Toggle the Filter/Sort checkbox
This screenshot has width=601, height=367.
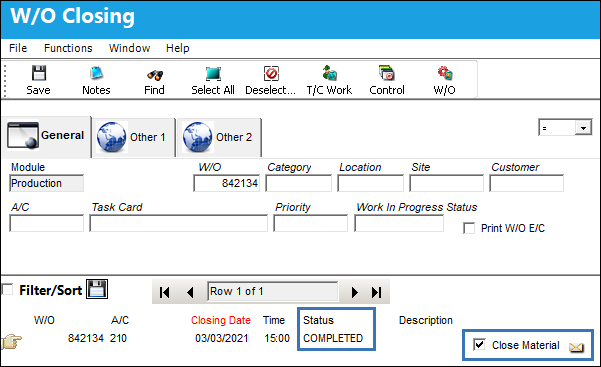point(7,289)
